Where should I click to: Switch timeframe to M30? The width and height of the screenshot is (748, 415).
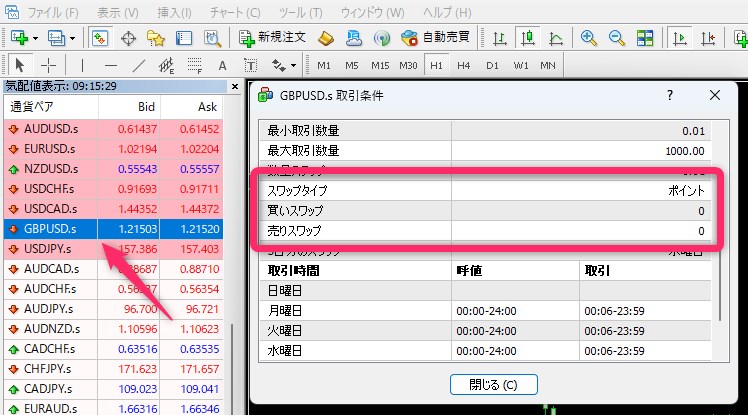click(x=408, y=65)
